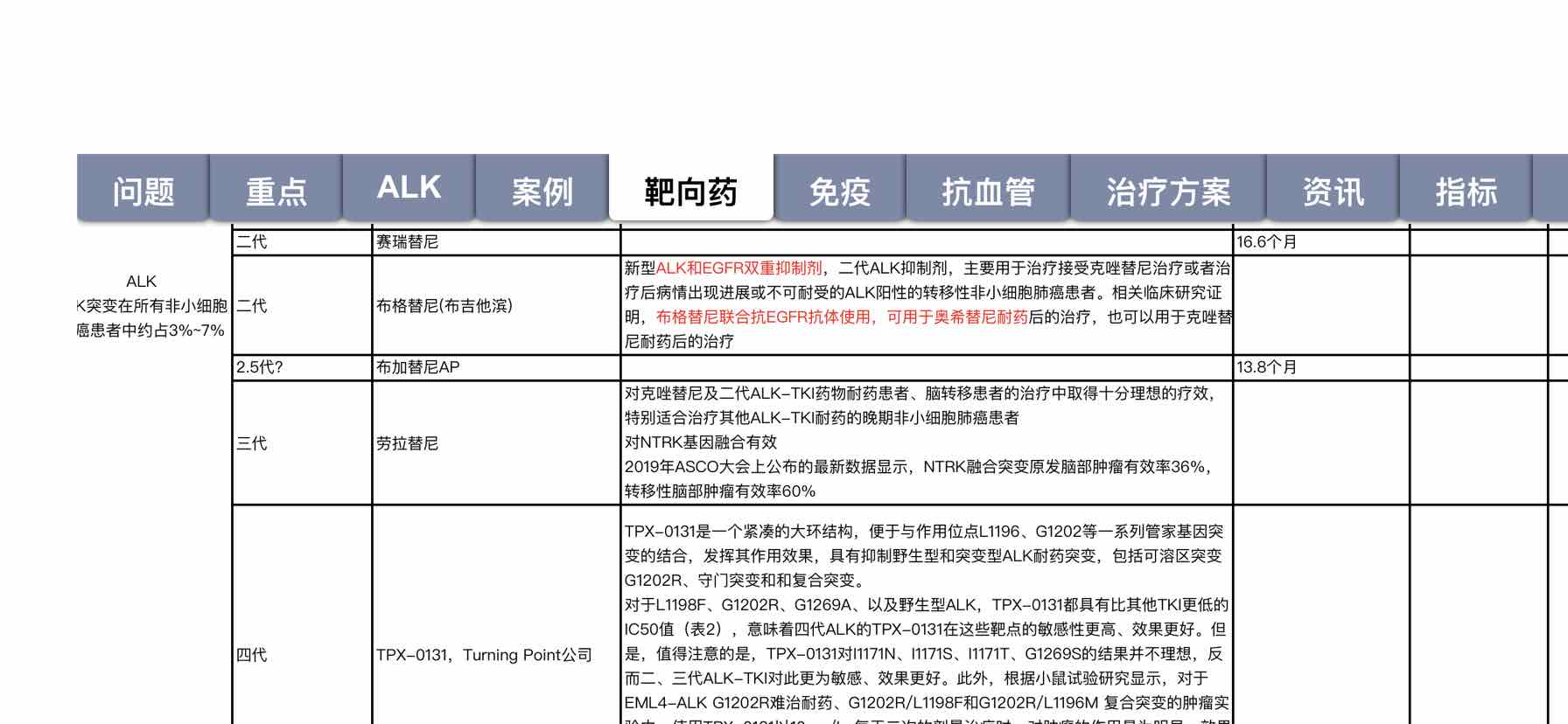Click the 13.8个月 cell
1568x724 pixels.
pos(1319,367)
